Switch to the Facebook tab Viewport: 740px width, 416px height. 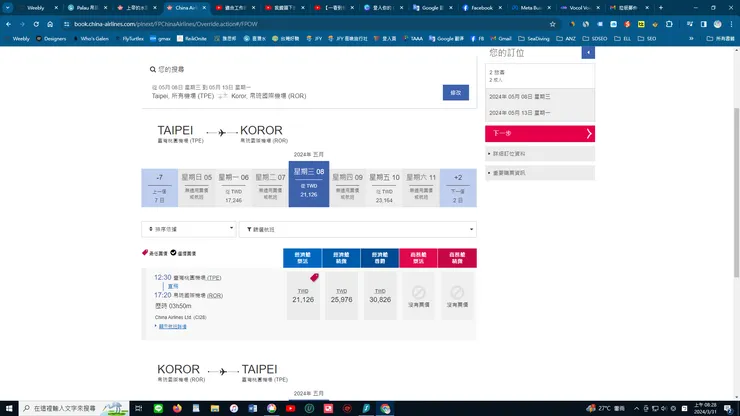click(481, 8)
